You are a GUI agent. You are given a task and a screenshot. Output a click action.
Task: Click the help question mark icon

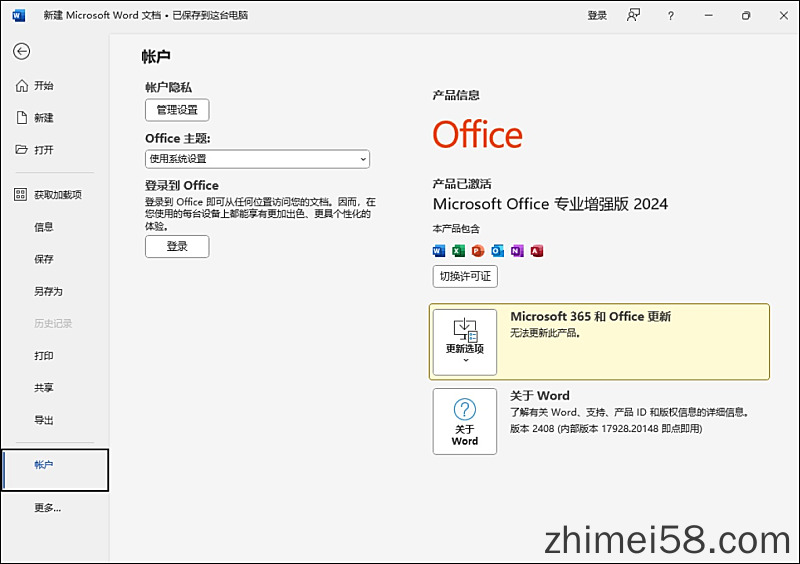click(670, 15)
